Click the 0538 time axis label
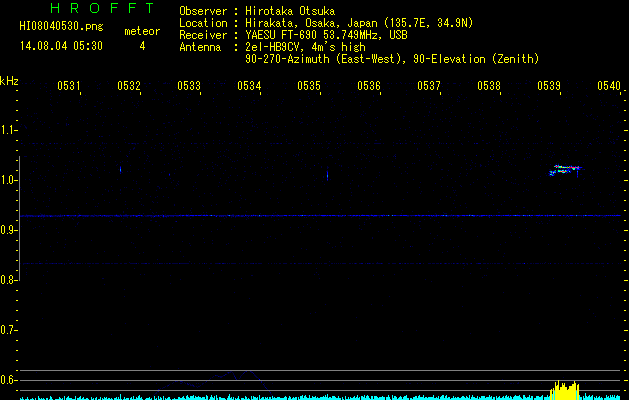The image size is (629, 400). coord(489,85)
